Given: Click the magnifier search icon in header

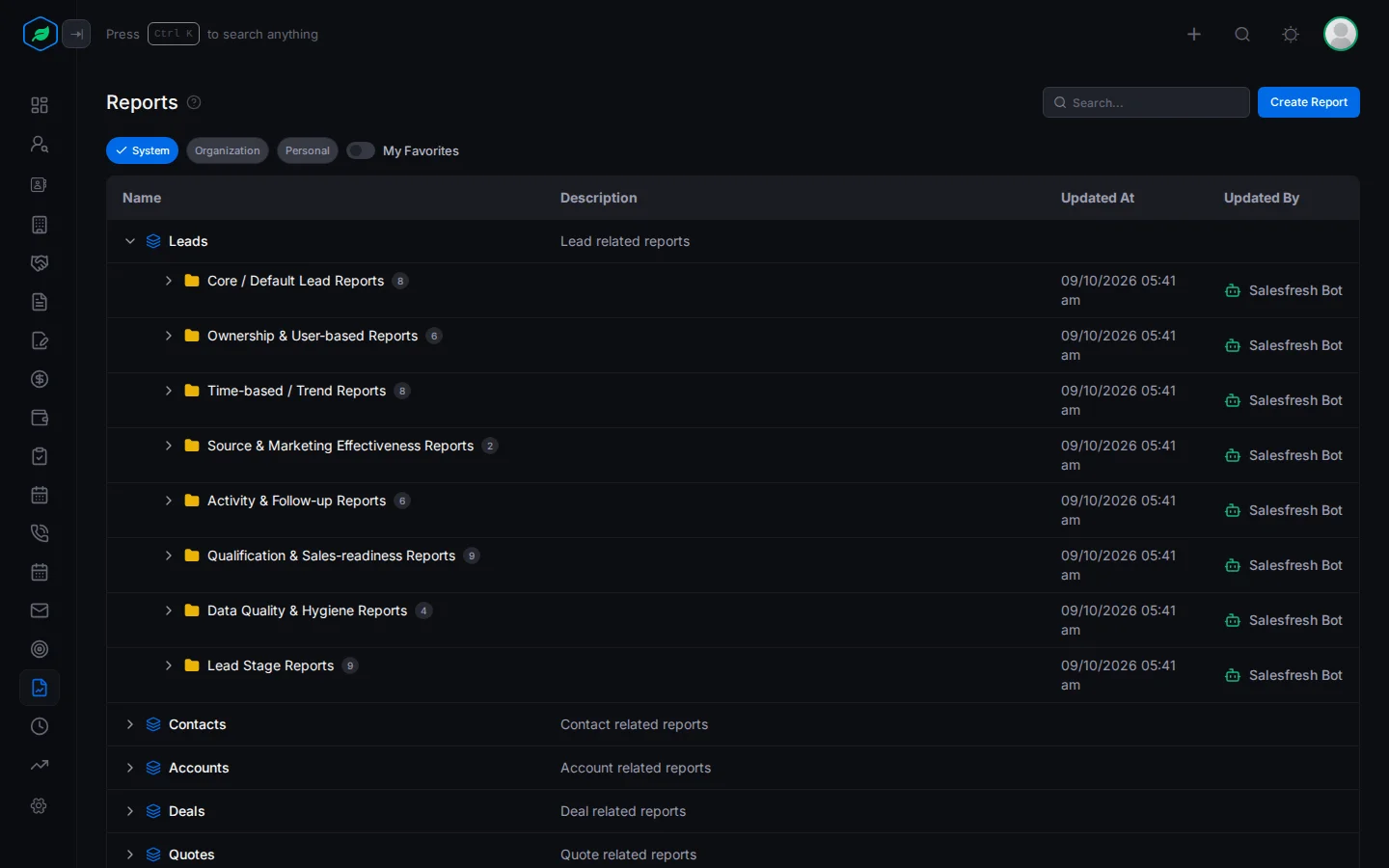Looking at the screenshot, I should click(1242, 35).
